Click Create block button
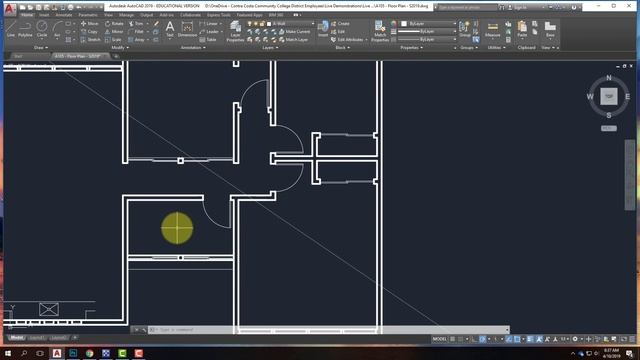 [x=340, y=24]
